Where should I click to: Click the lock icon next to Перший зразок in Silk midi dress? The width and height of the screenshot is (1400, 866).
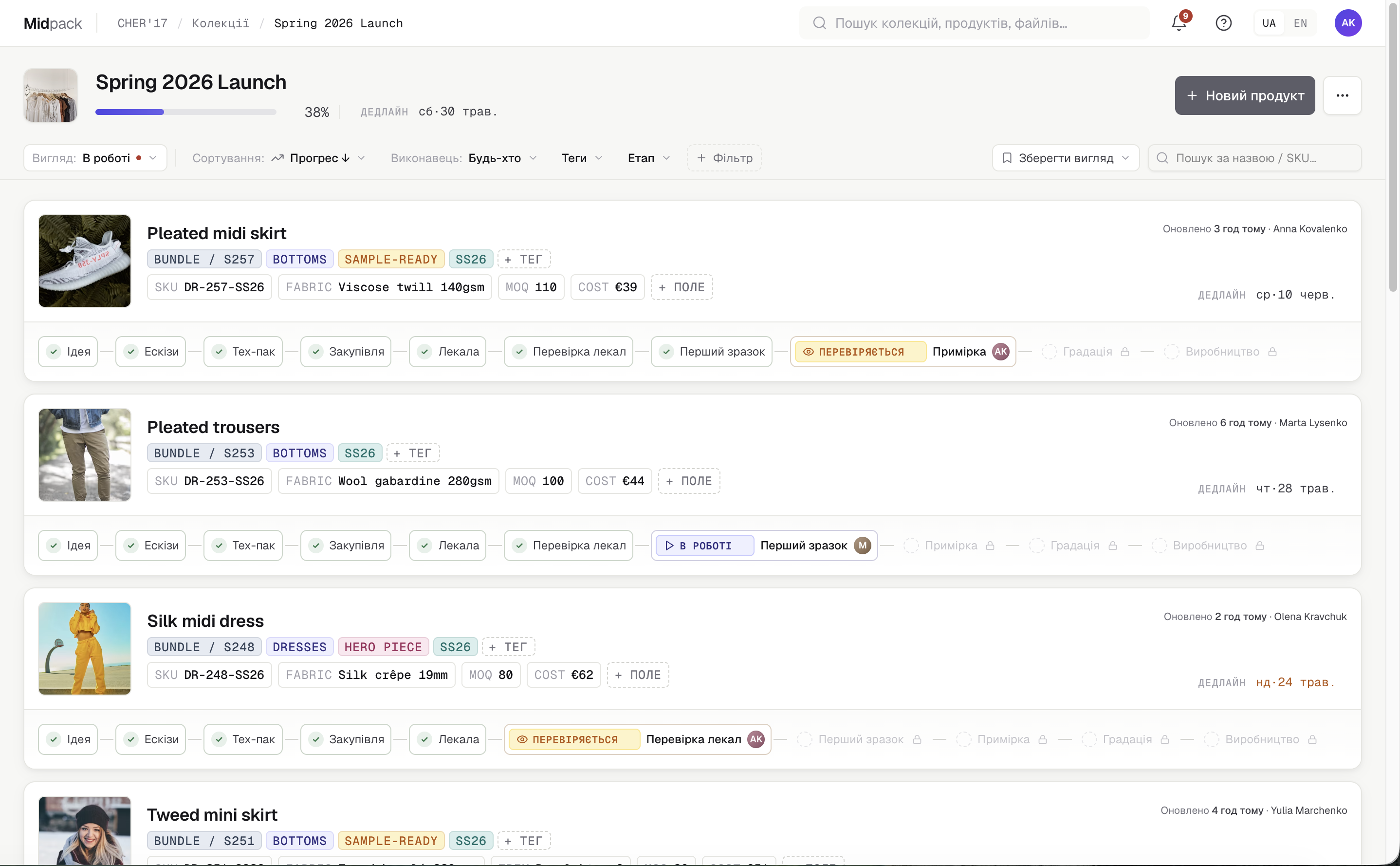coord(916,739)
